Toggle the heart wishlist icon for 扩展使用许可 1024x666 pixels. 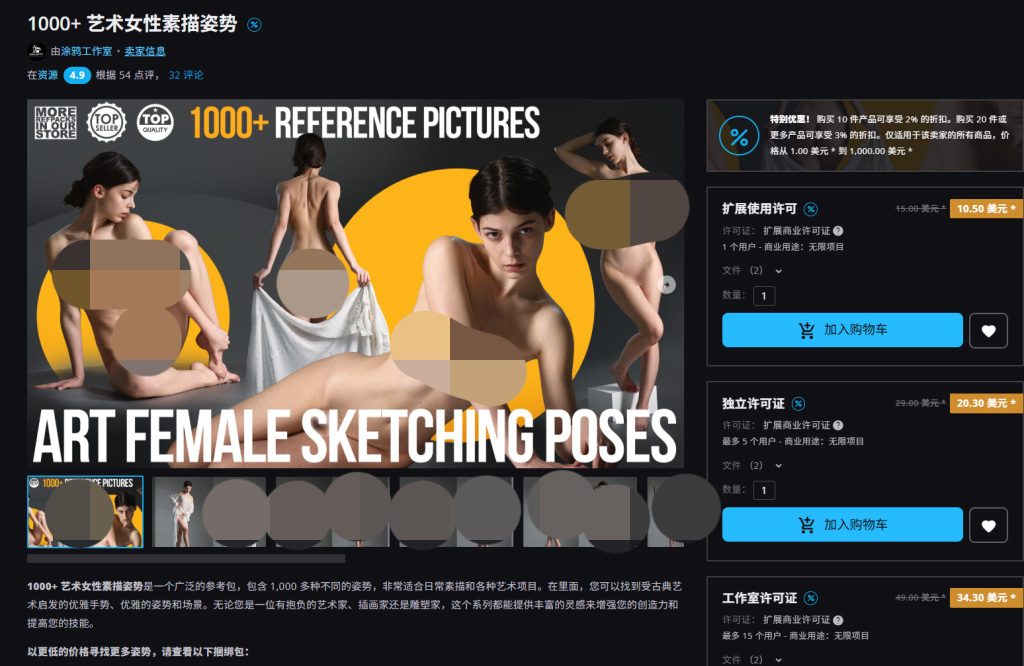coord(988,329)
